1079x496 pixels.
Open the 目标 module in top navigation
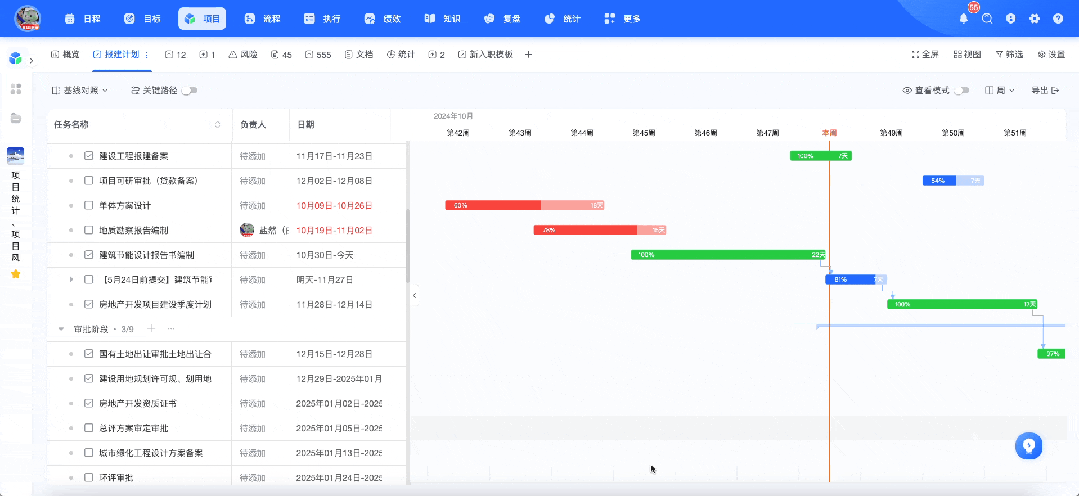tap(142, 19)
